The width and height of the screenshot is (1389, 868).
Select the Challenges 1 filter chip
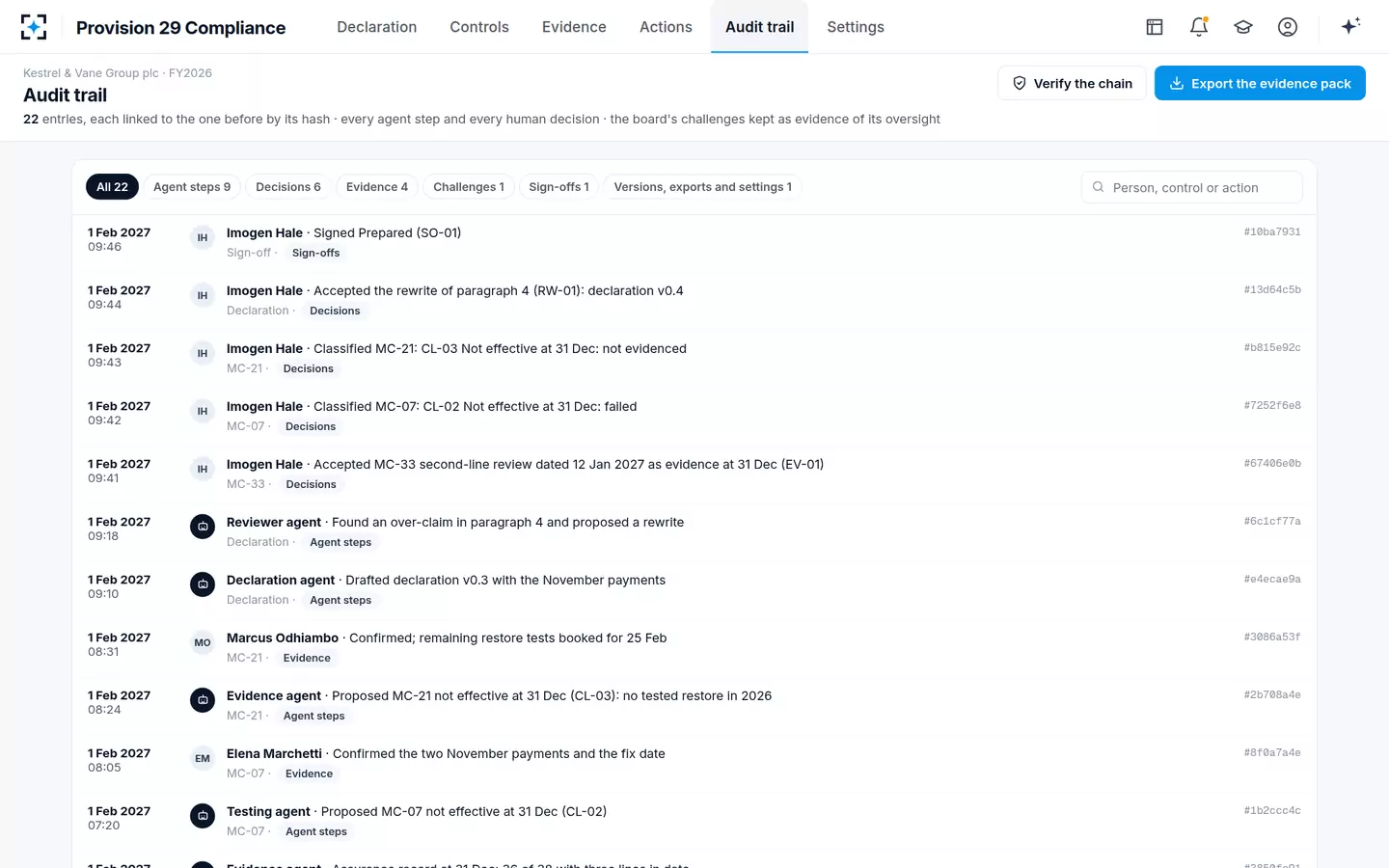click(469, 187)
